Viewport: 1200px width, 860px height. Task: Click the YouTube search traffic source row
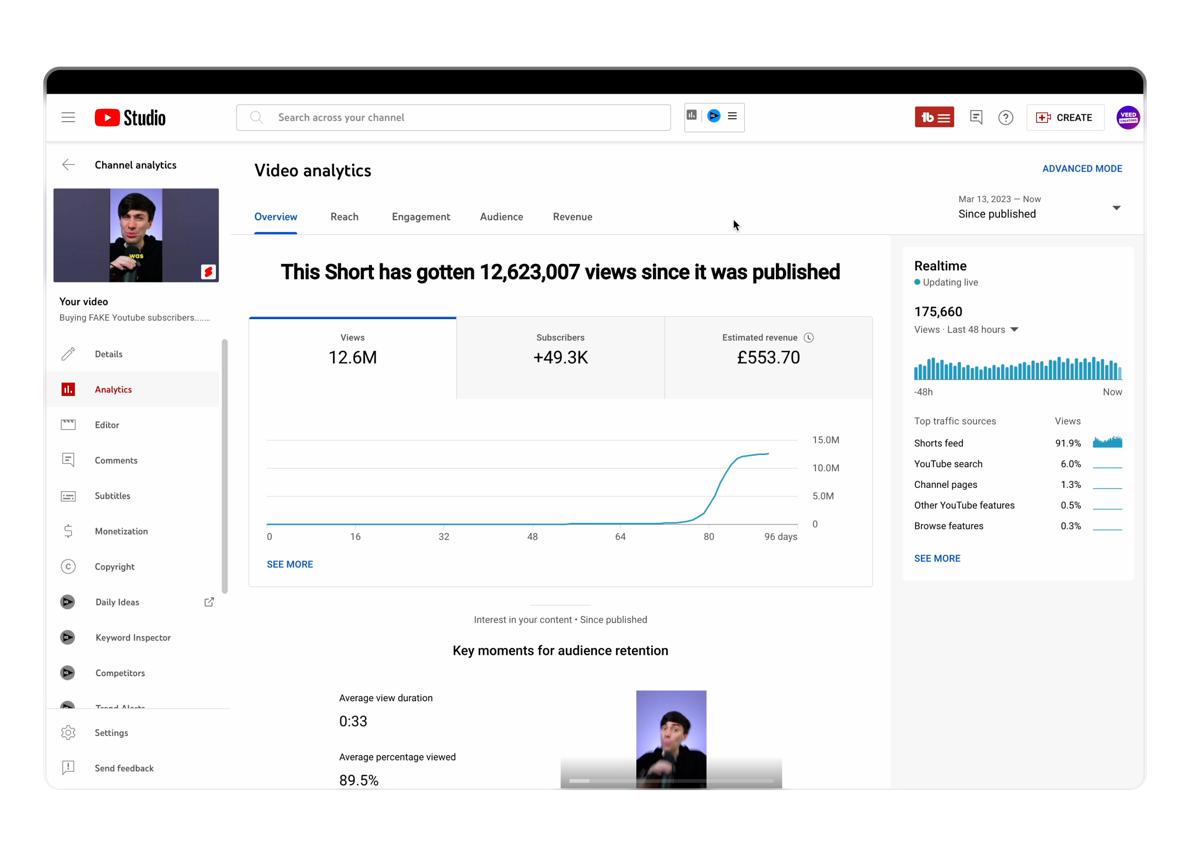[1018, 464]
